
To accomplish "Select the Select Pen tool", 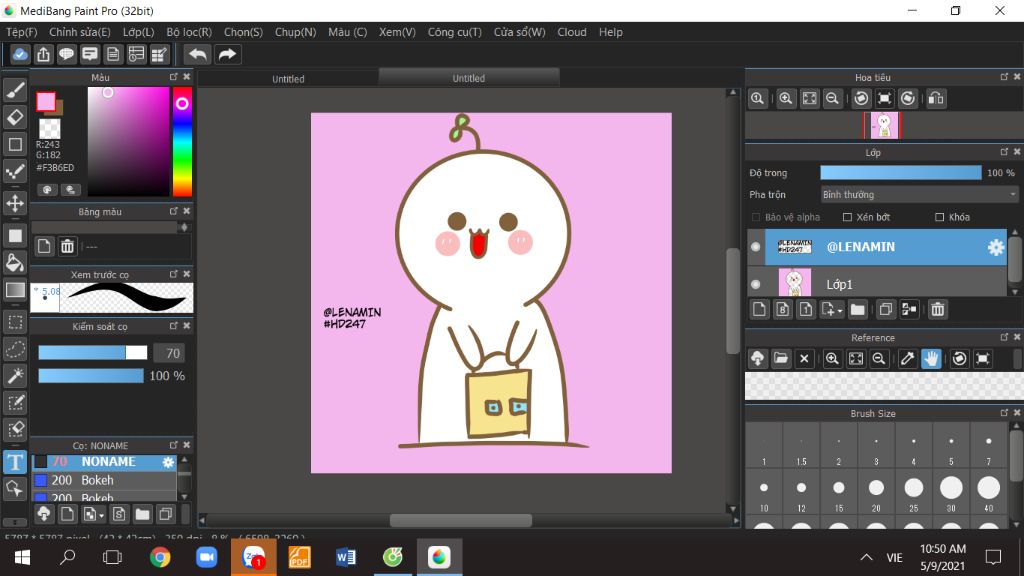I will (x=15, y=402).
